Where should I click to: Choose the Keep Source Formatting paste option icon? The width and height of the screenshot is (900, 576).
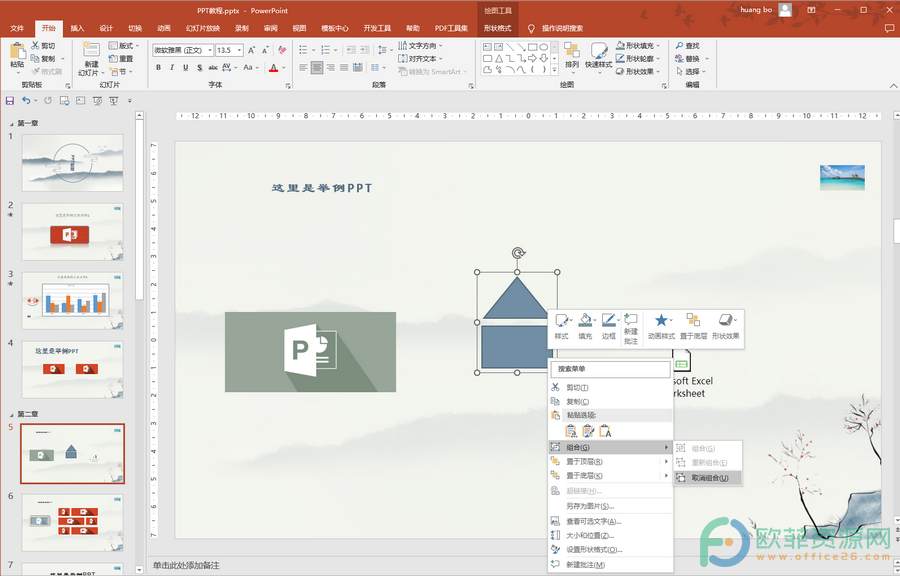(x=571, y=431)
